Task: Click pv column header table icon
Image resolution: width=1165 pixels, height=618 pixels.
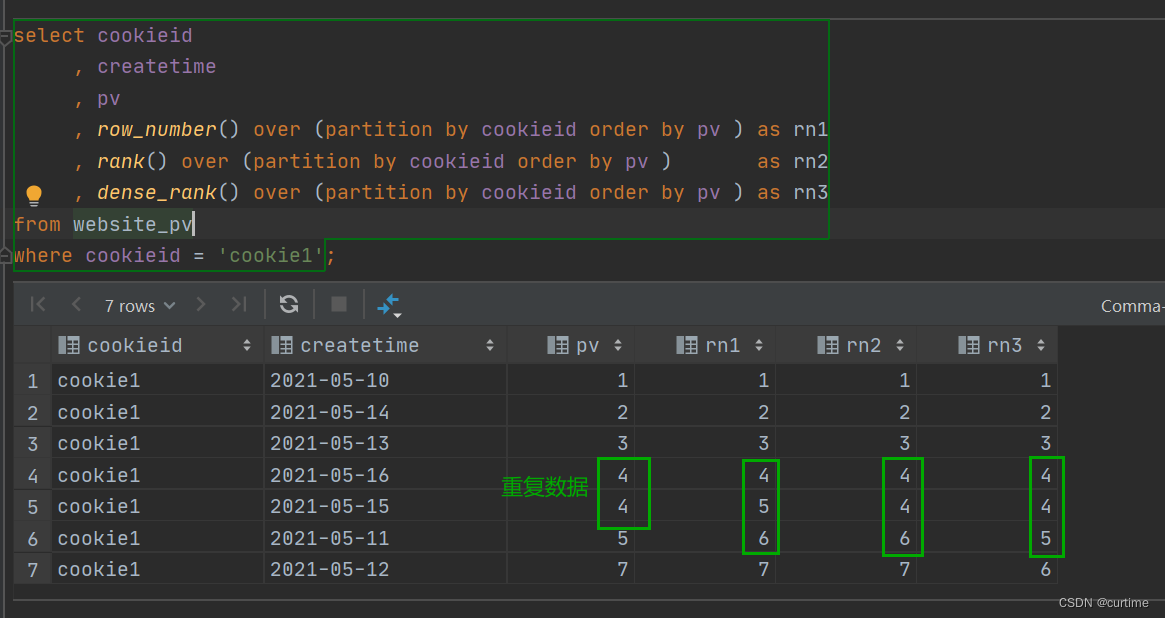Action: [558, 345]
